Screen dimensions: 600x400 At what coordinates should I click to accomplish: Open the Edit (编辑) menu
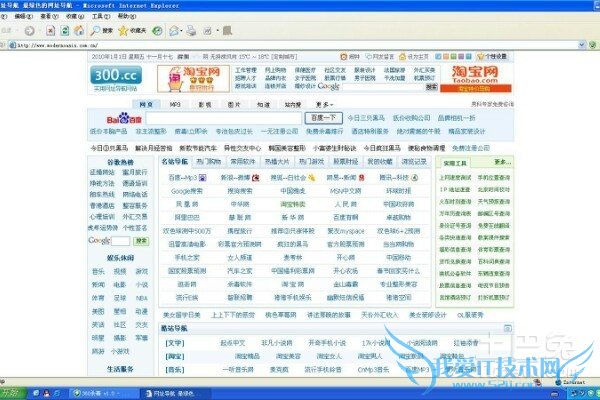[23, 16]
